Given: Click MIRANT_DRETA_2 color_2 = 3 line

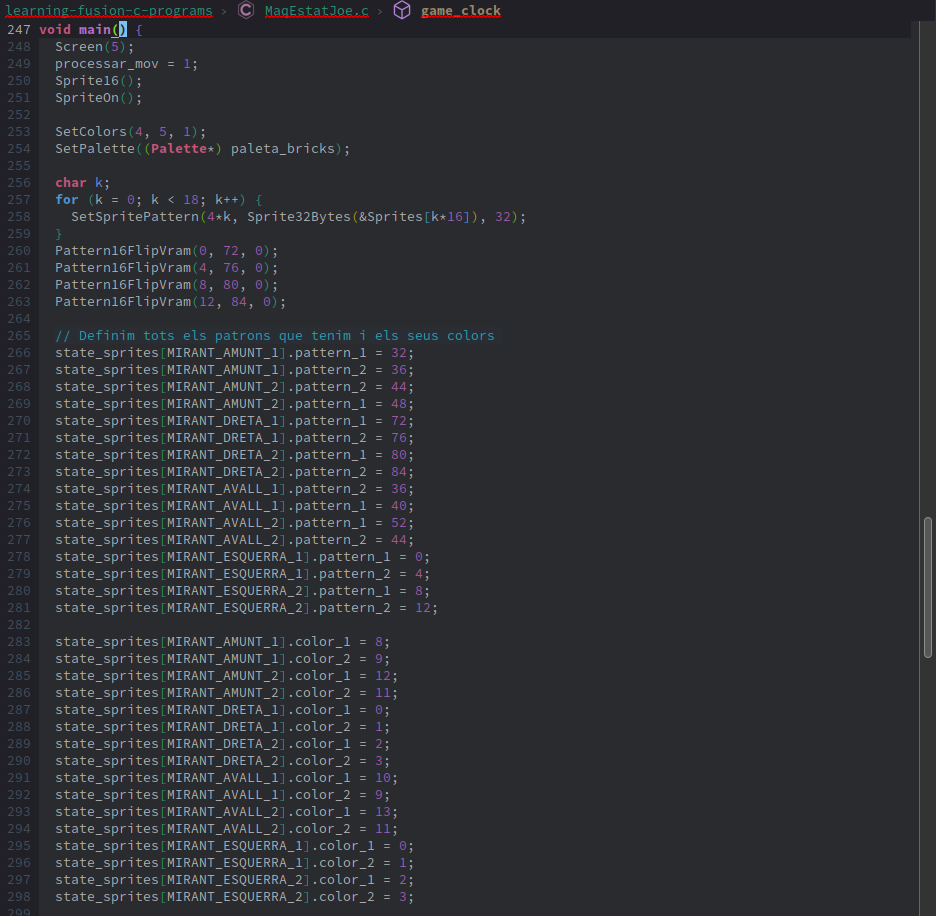Looking at the screenshot, I should (222, 761).
